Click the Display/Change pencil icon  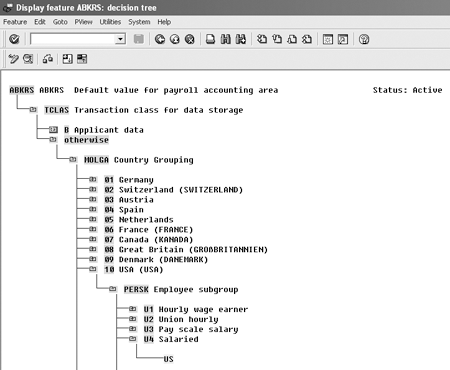[13, 59]
